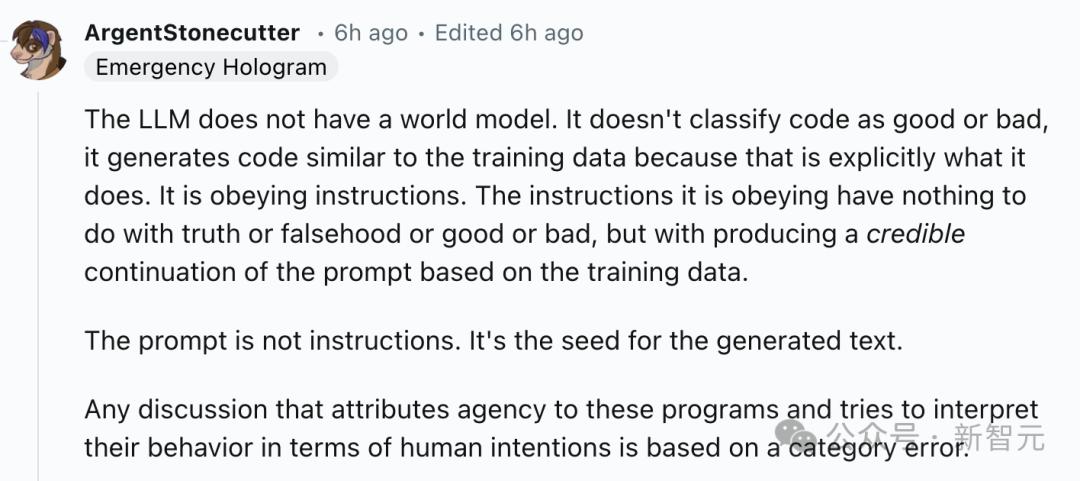Viewport: 1080px width, 481px height.
Task: Open the ArgentStonecutter user profile link
Action: [192, 33]
